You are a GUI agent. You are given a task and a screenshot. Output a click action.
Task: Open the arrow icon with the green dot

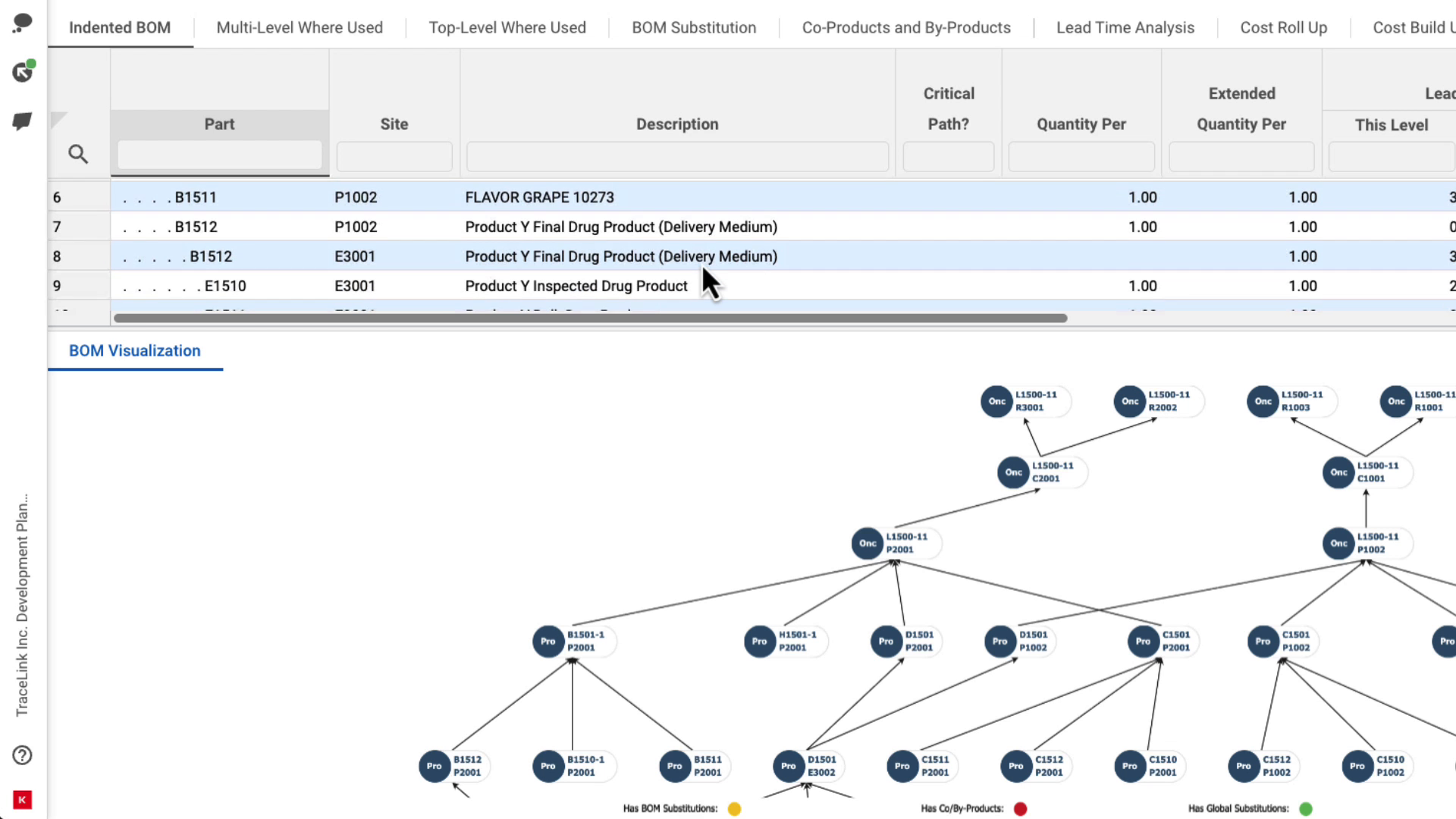click(x=23, y=72)
